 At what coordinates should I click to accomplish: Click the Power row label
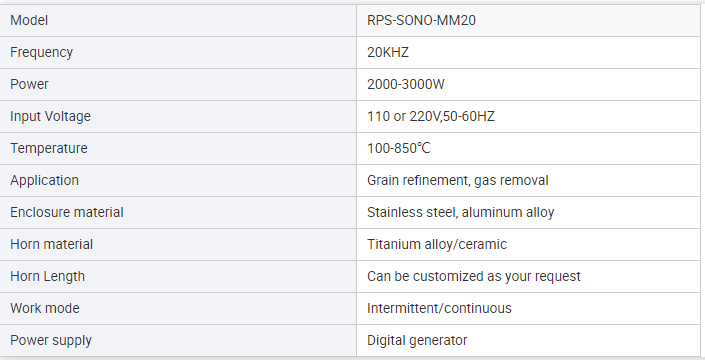29,84
